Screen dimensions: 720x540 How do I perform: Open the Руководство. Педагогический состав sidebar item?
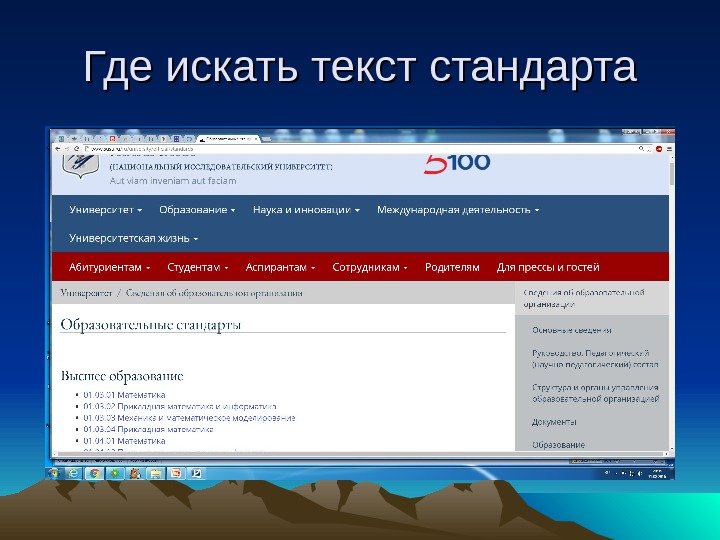pyautogui.click(x=595, y=359)
